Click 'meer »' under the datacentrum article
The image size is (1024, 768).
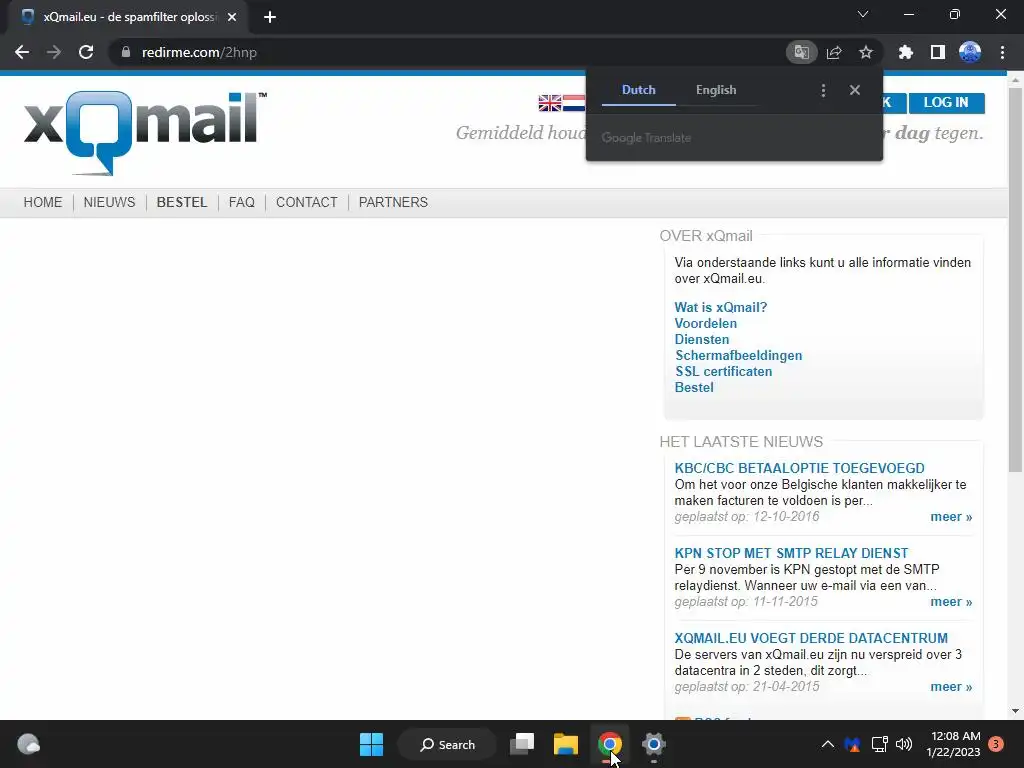(951, 687)
